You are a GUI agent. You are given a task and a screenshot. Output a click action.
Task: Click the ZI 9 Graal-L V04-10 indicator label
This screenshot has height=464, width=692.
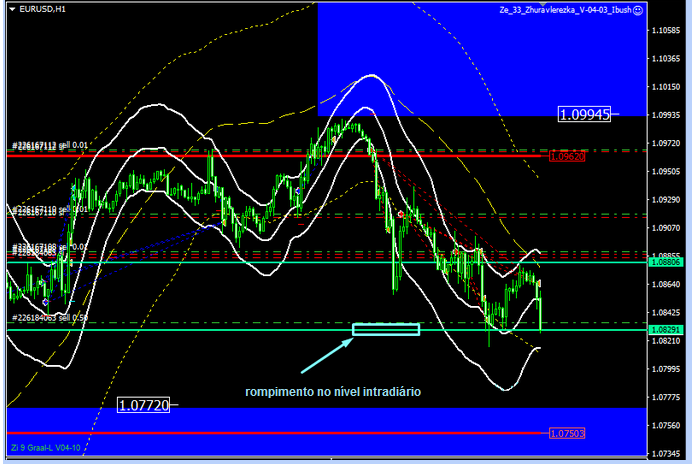tap(45, 447)
